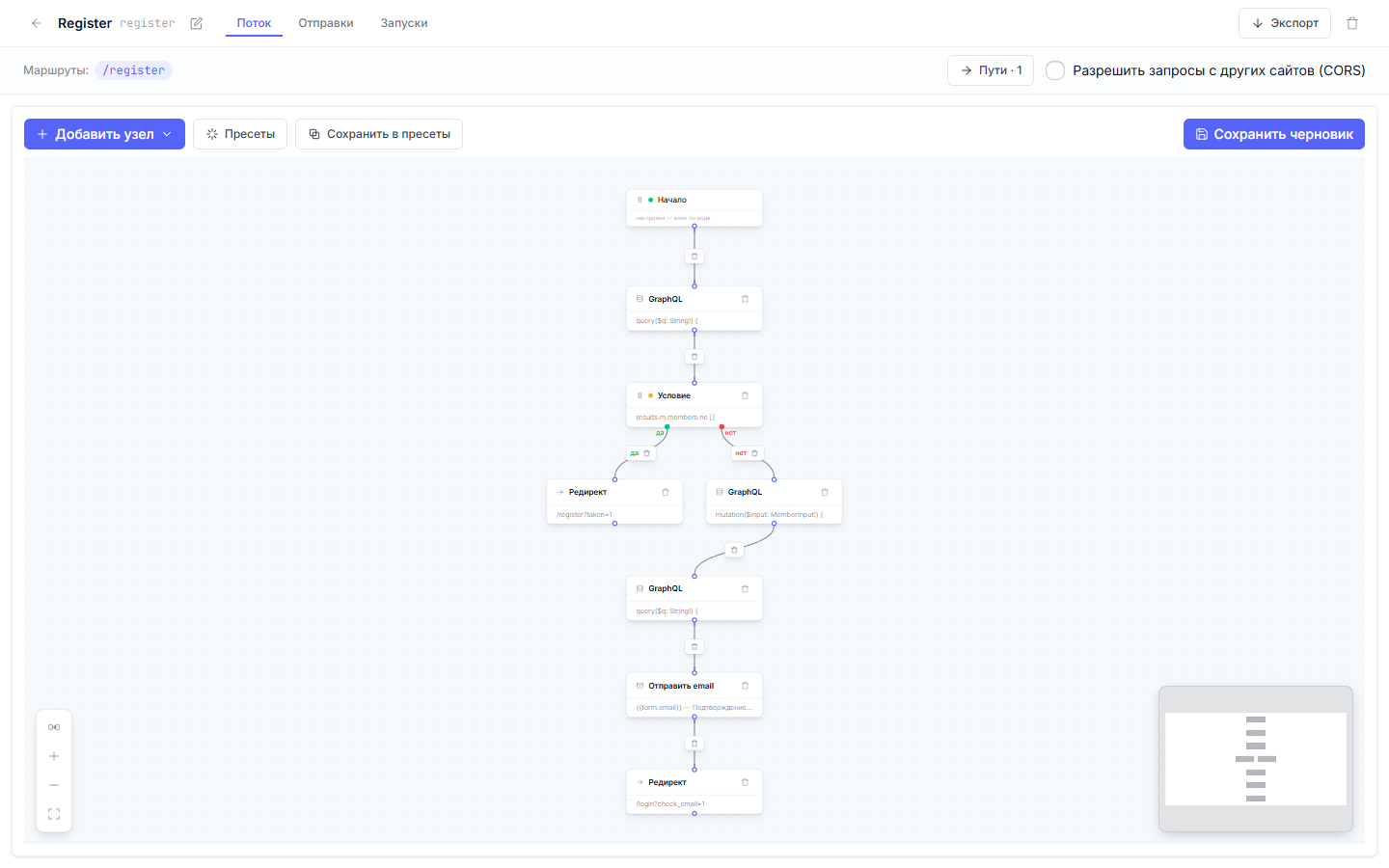Click the red 'нет' output port on Условие
This screenshot has width=1389, height=868.
[722, 426]
